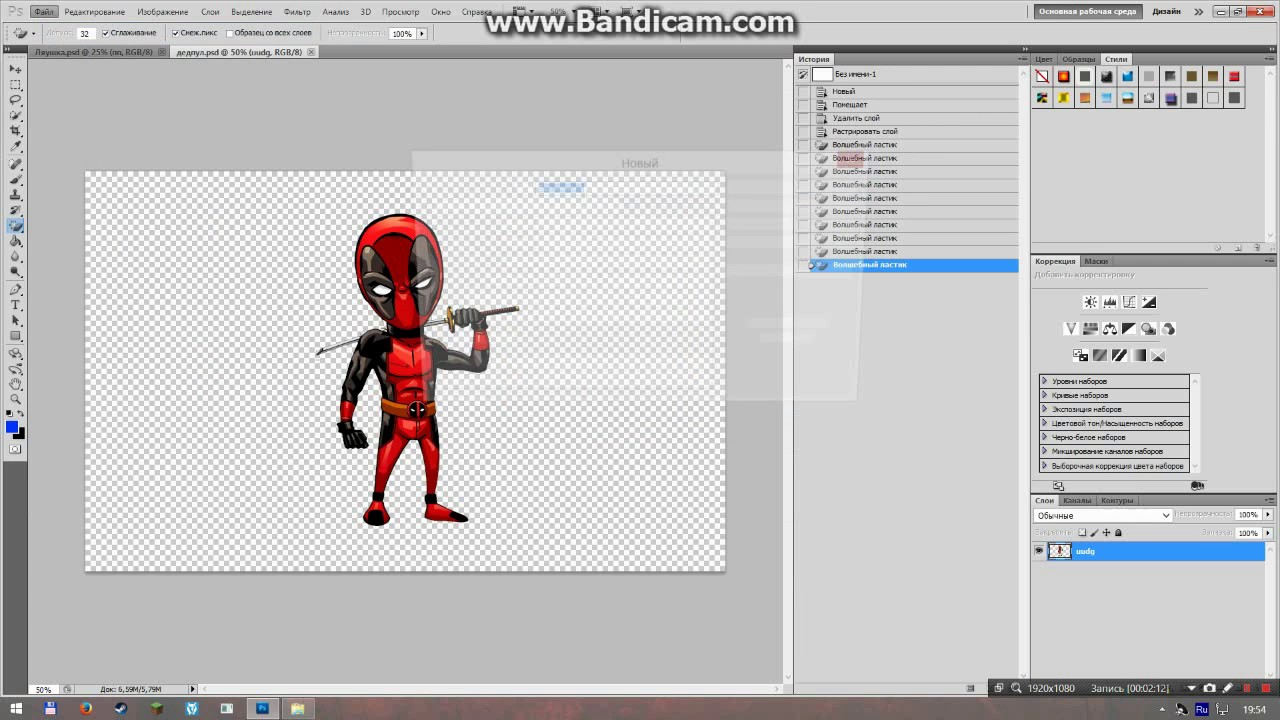Select the Lasso tool
The height and width of the screenshot is (720, 1280).
click(x=16, y=100)
